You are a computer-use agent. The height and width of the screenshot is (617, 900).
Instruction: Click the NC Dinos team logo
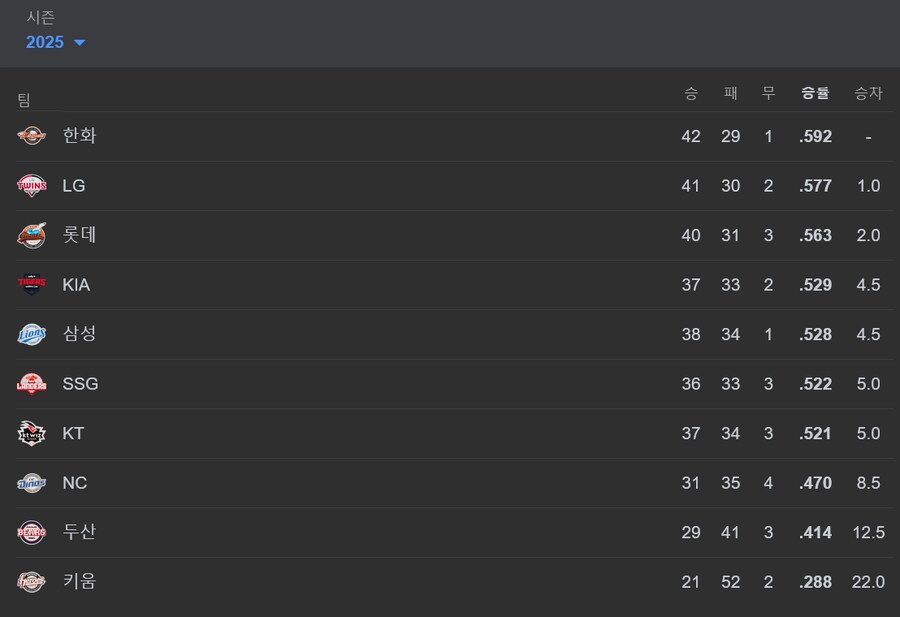tap(32, 483)
